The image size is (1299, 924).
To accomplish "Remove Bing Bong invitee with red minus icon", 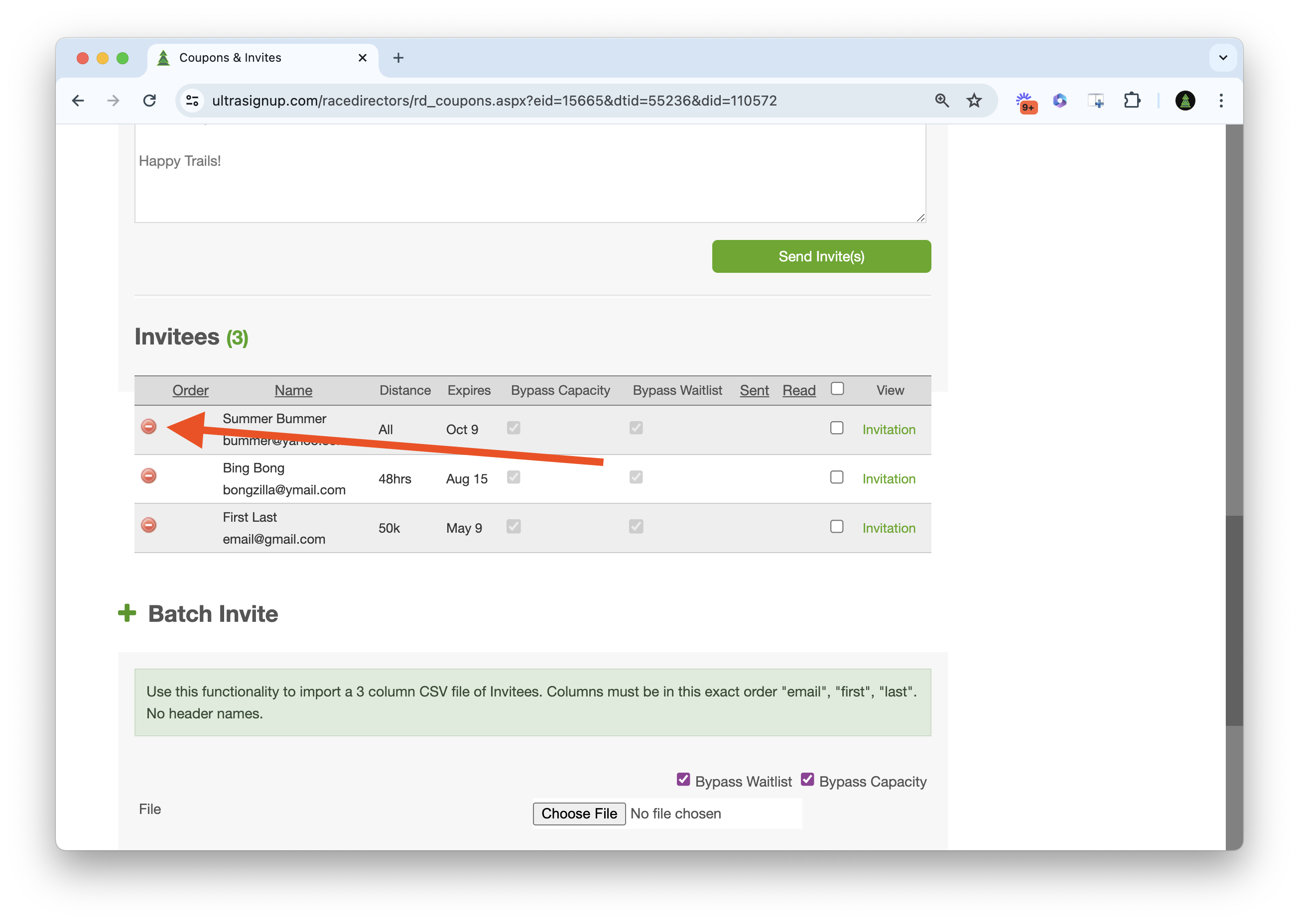I will pyautogui.click(x=148, y=475).
